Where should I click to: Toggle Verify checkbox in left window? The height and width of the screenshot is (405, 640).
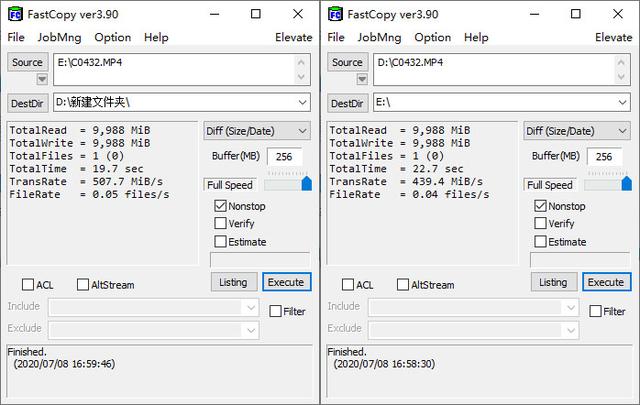[x=220, y=223]
